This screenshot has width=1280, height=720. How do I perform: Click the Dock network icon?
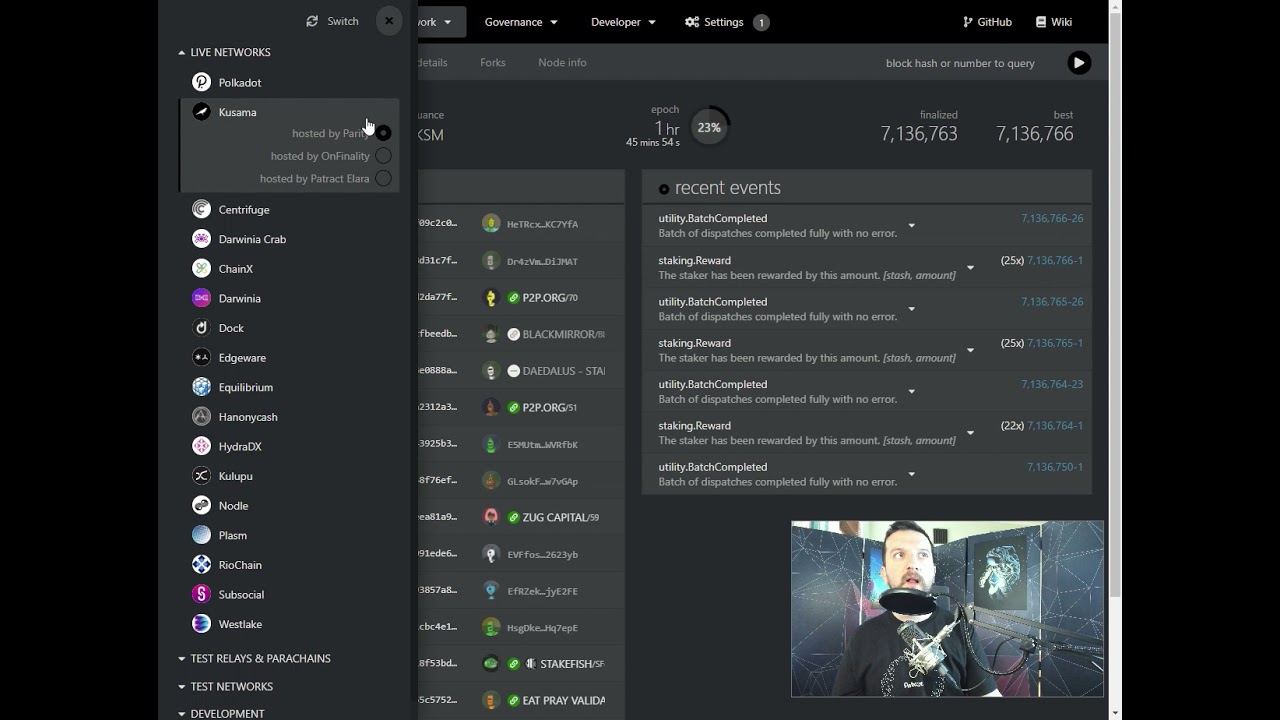coord(201,327)
